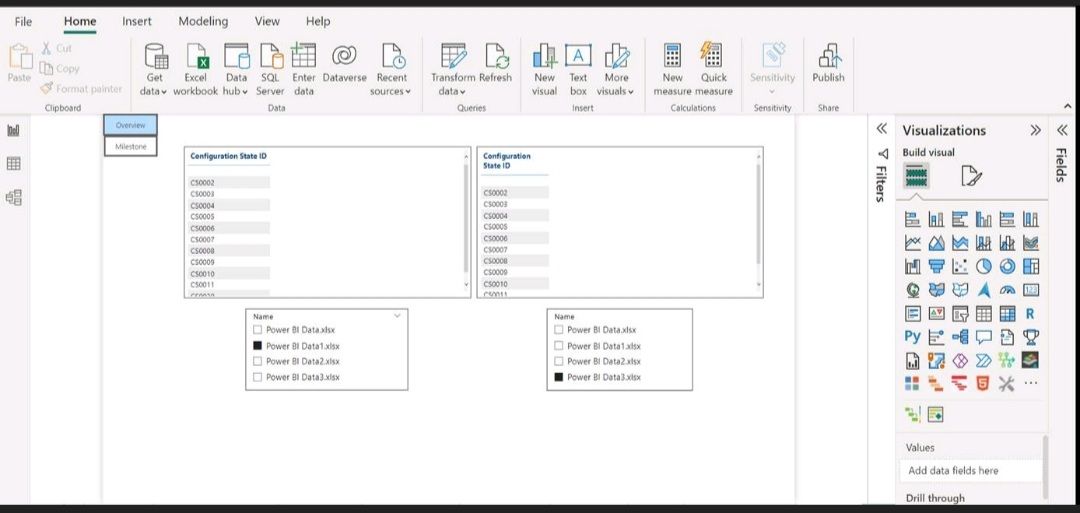Select the Format visual brush icon

(971, 176)
